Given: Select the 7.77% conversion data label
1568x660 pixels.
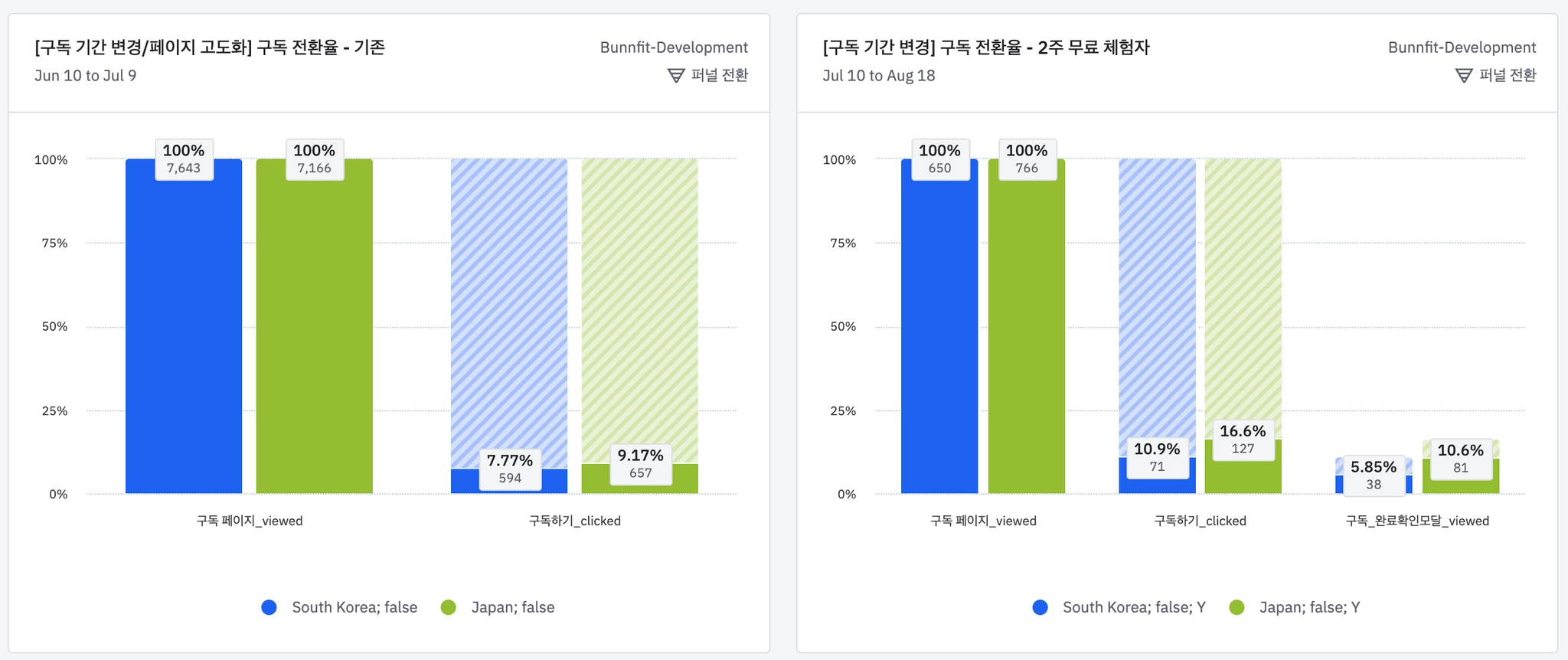Looking at the screenshot, I should [510, 469].
